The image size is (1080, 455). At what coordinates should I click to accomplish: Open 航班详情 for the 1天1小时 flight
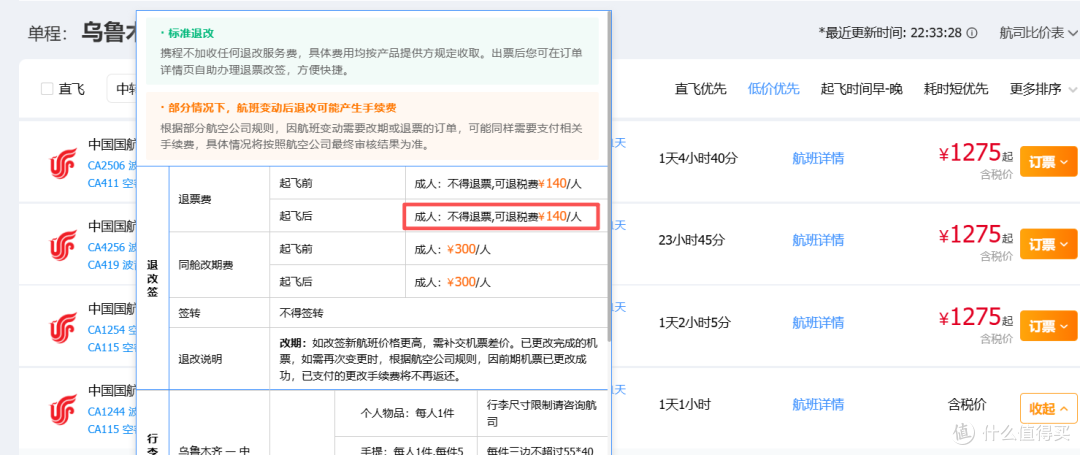[818, 405]
